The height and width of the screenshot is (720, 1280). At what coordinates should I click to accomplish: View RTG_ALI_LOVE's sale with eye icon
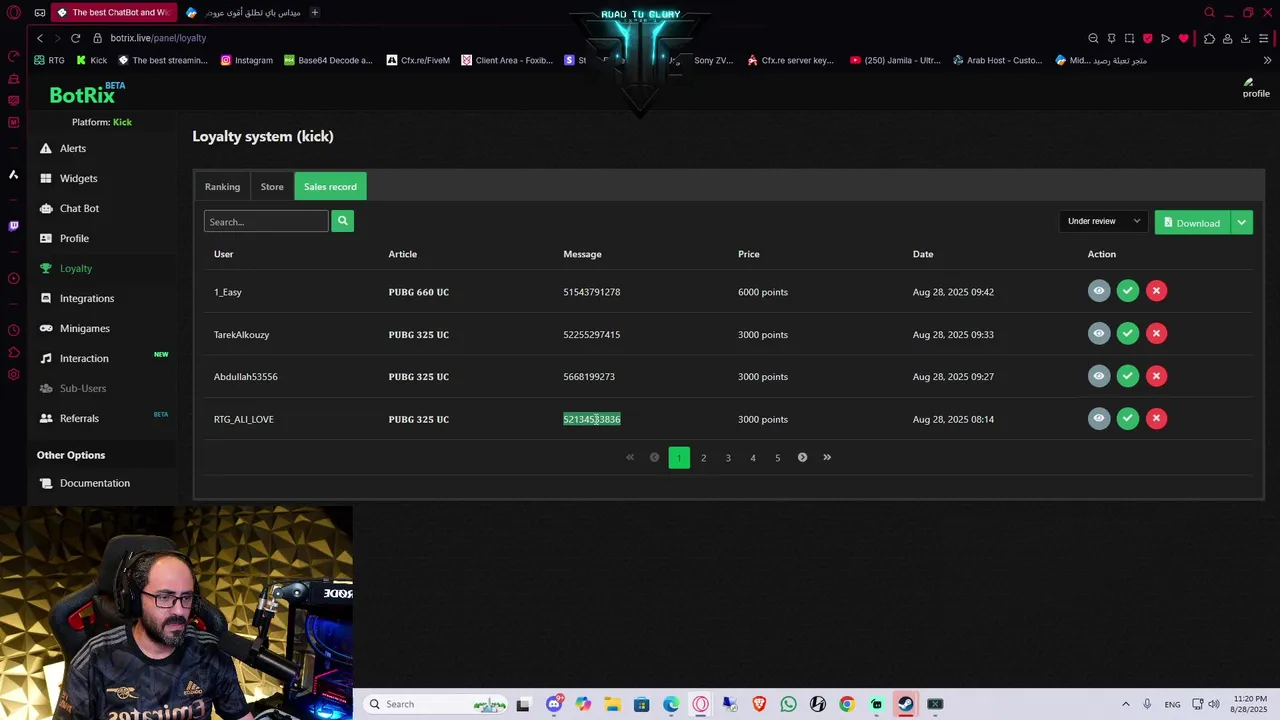[1099, 419]
